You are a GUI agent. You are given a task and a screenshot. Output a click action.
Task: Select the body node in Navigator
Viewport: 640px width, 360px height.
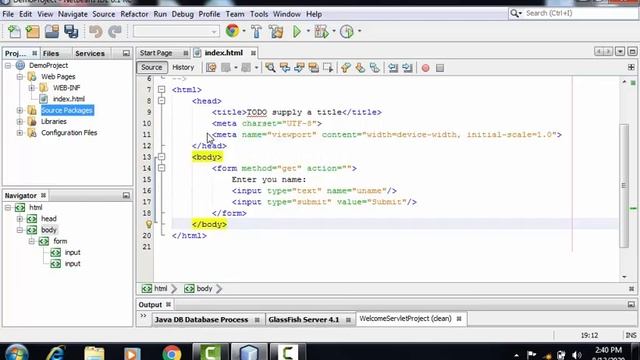(49, 230)
